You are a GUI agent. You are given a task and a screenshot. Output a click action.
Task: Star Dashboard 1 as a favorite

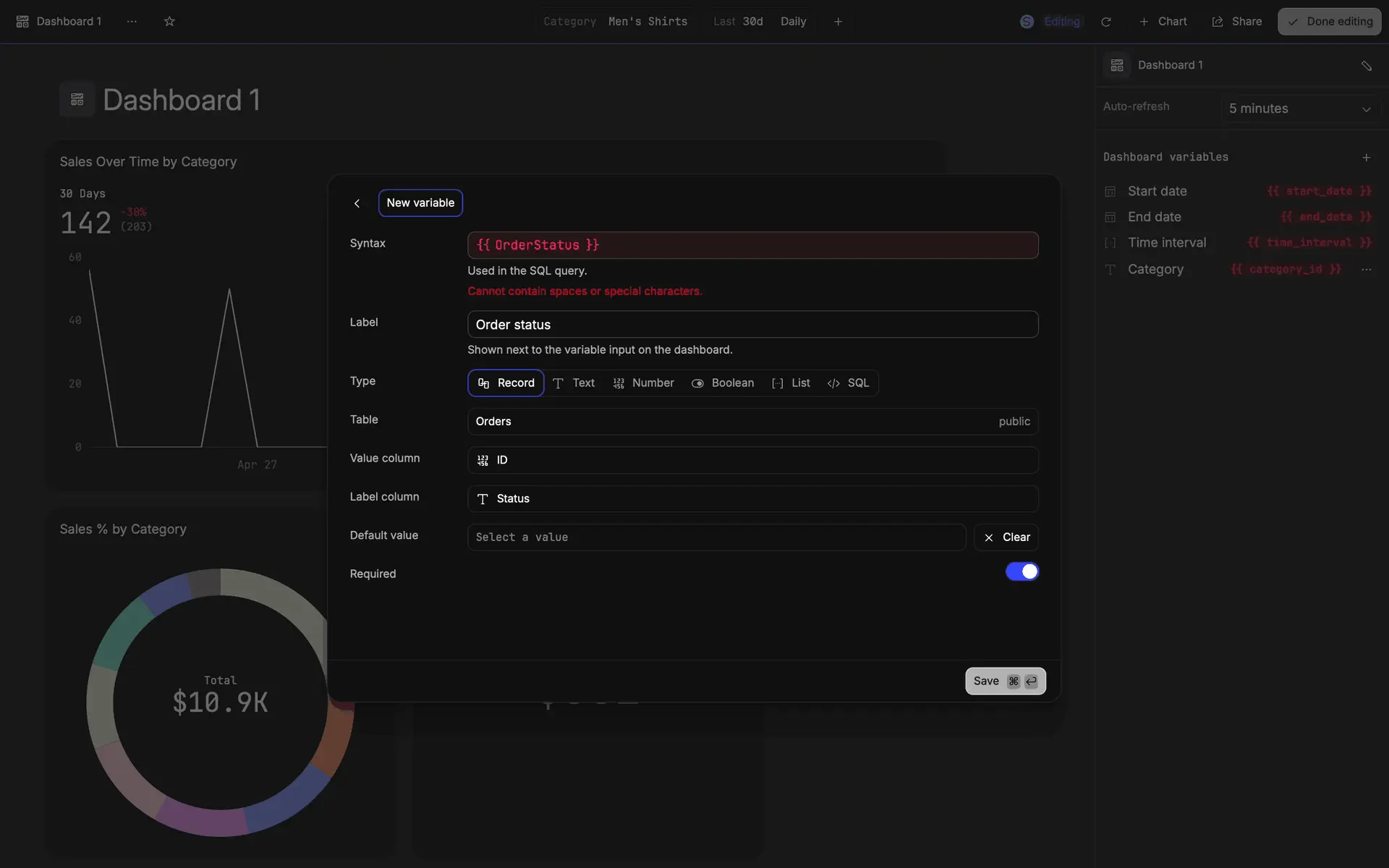click(169, 22)
